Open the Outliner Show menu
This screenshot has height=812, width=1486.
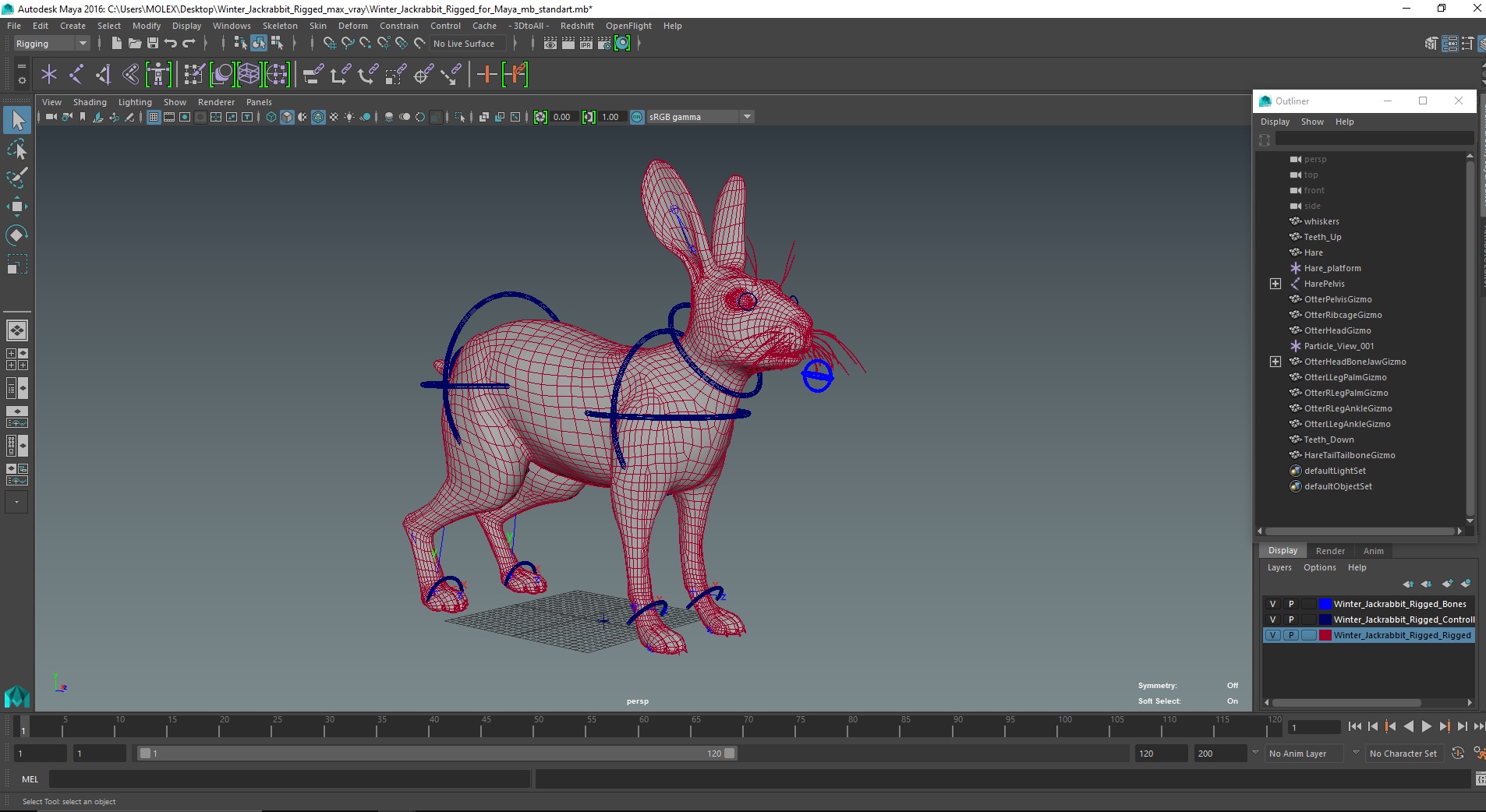[1312, 122]
